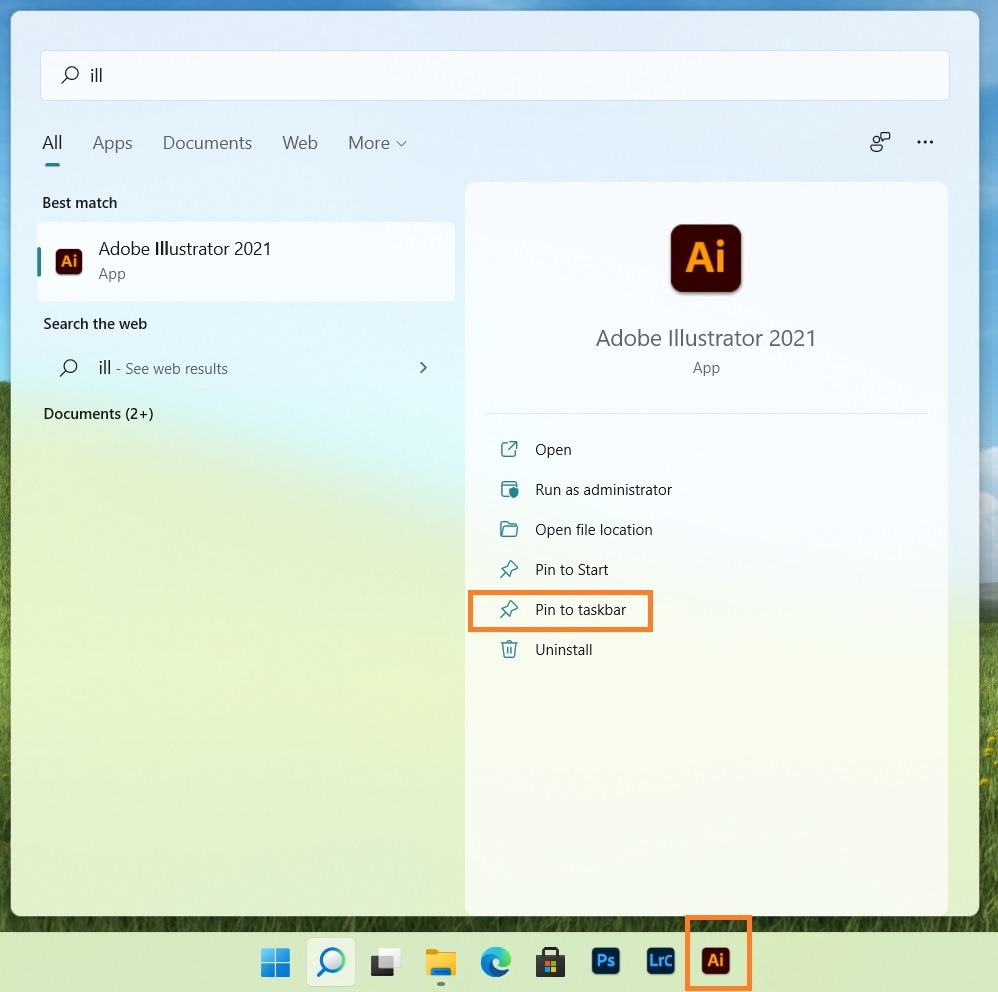The width and height of the screenshot is (998, 992).
Task: Click Open in the app actions
Action: (553, 450)
